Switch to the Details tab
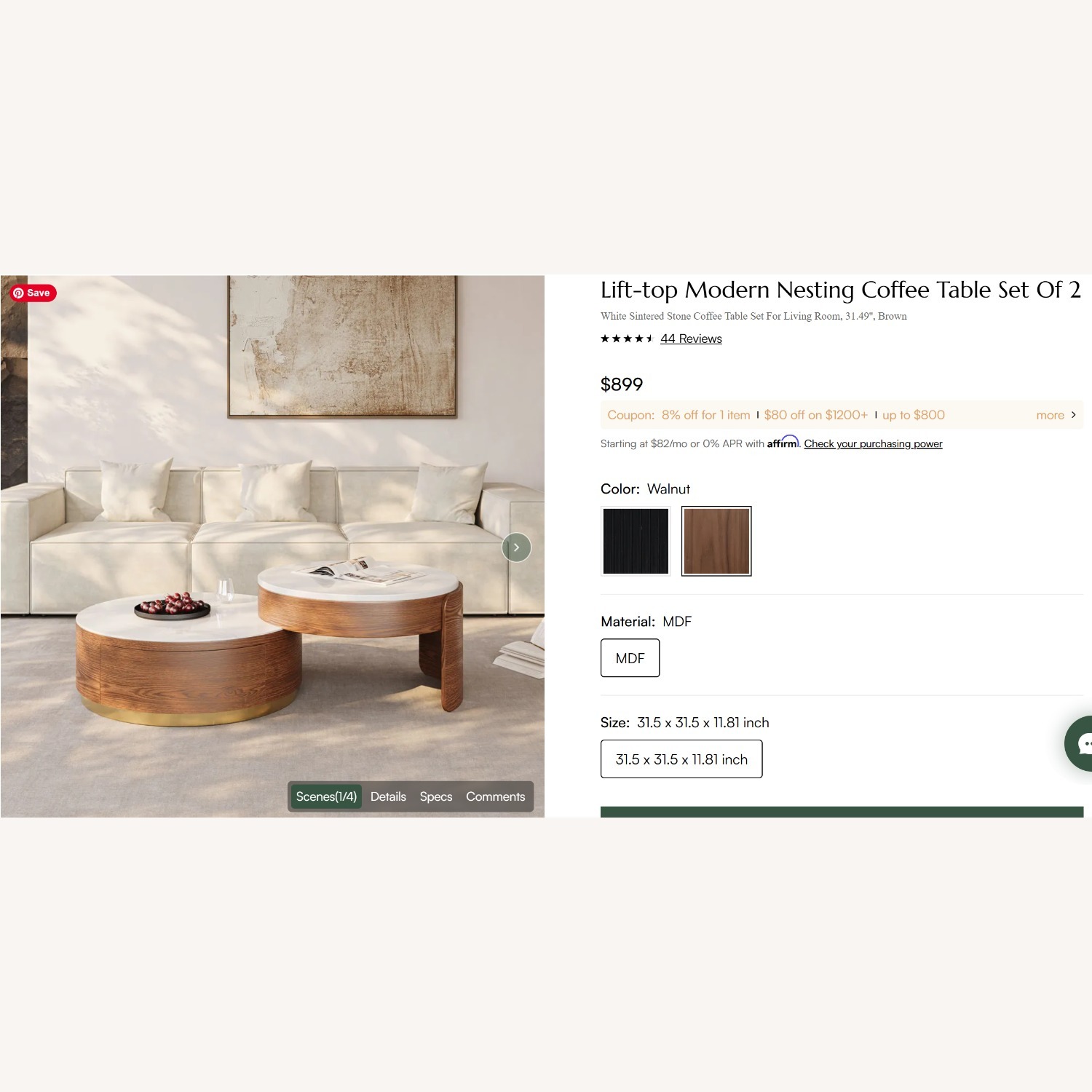 (388, 796)
